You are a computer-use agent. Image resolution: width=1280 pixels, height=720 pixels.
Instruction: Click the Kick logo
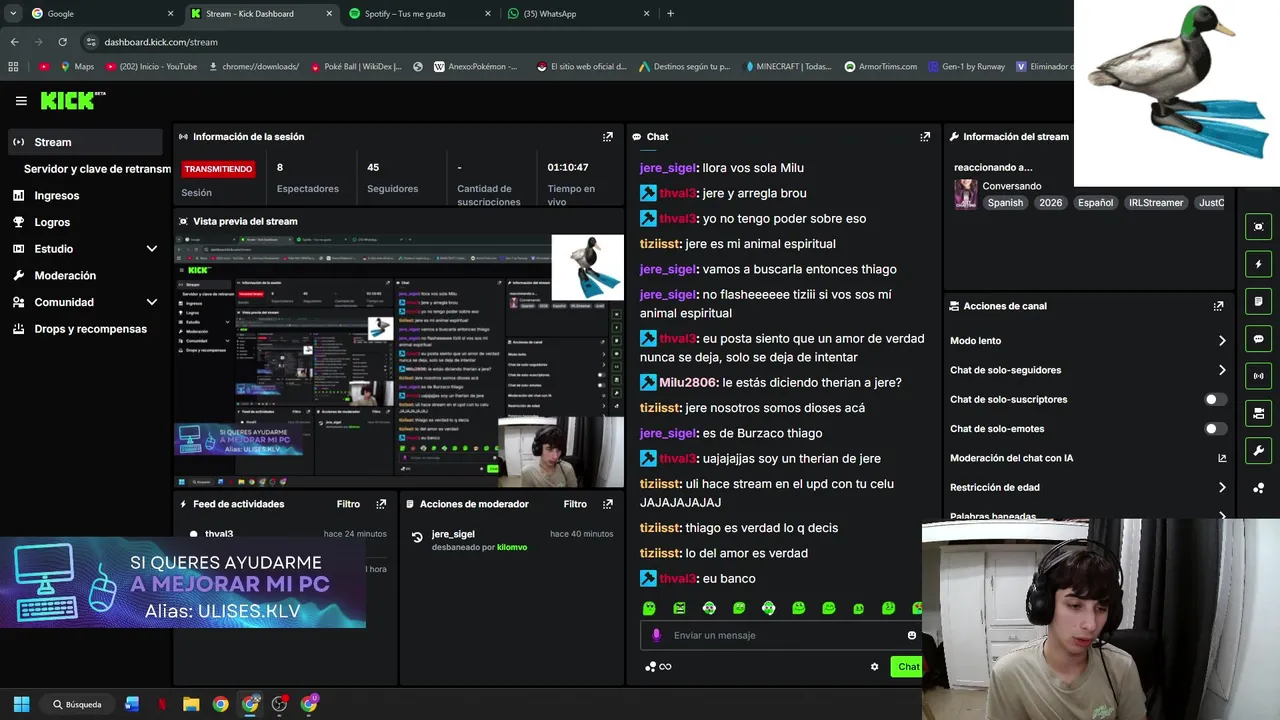72,100
